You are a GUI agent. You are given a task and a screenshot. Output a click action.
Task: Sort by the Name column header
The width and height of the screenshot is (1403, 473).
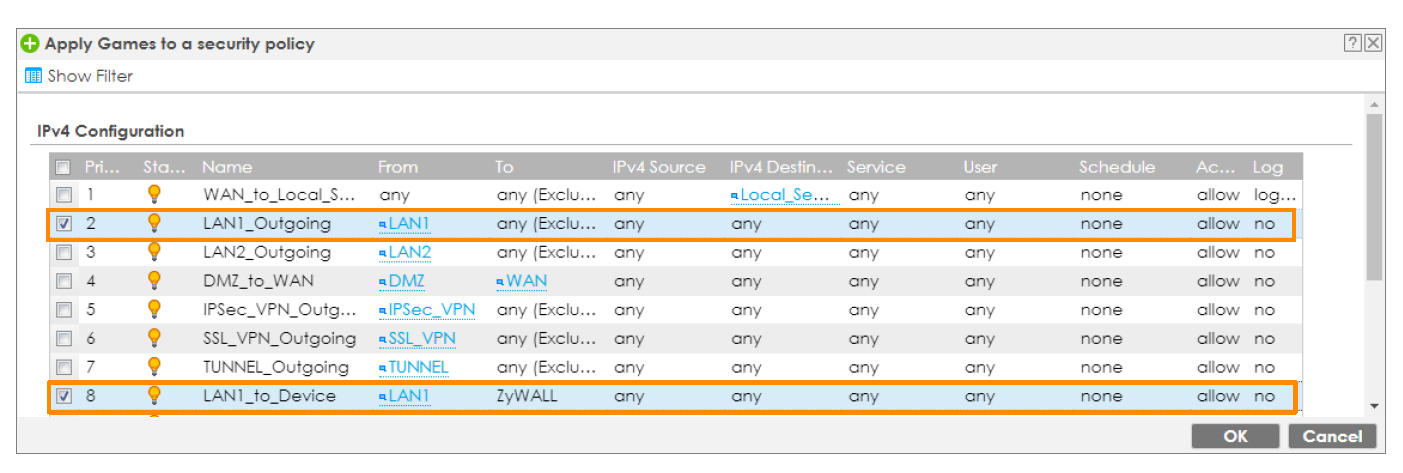(x=227, y=167)
